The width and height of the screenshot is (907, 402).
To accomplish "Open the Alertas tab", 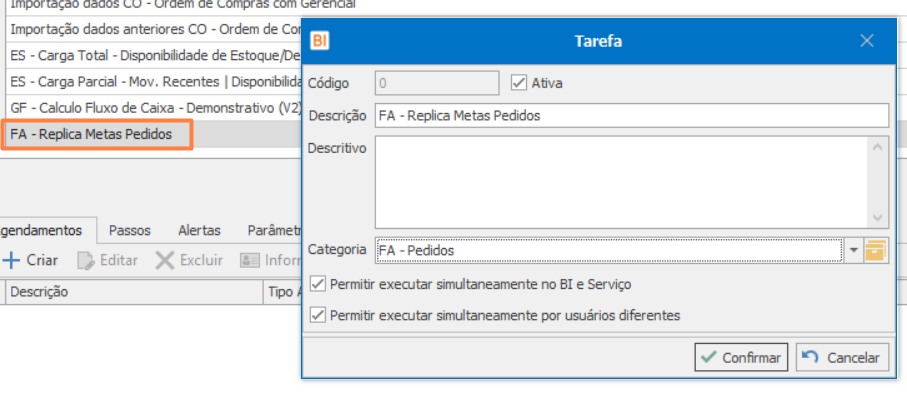I will click(x=199, y=230).
